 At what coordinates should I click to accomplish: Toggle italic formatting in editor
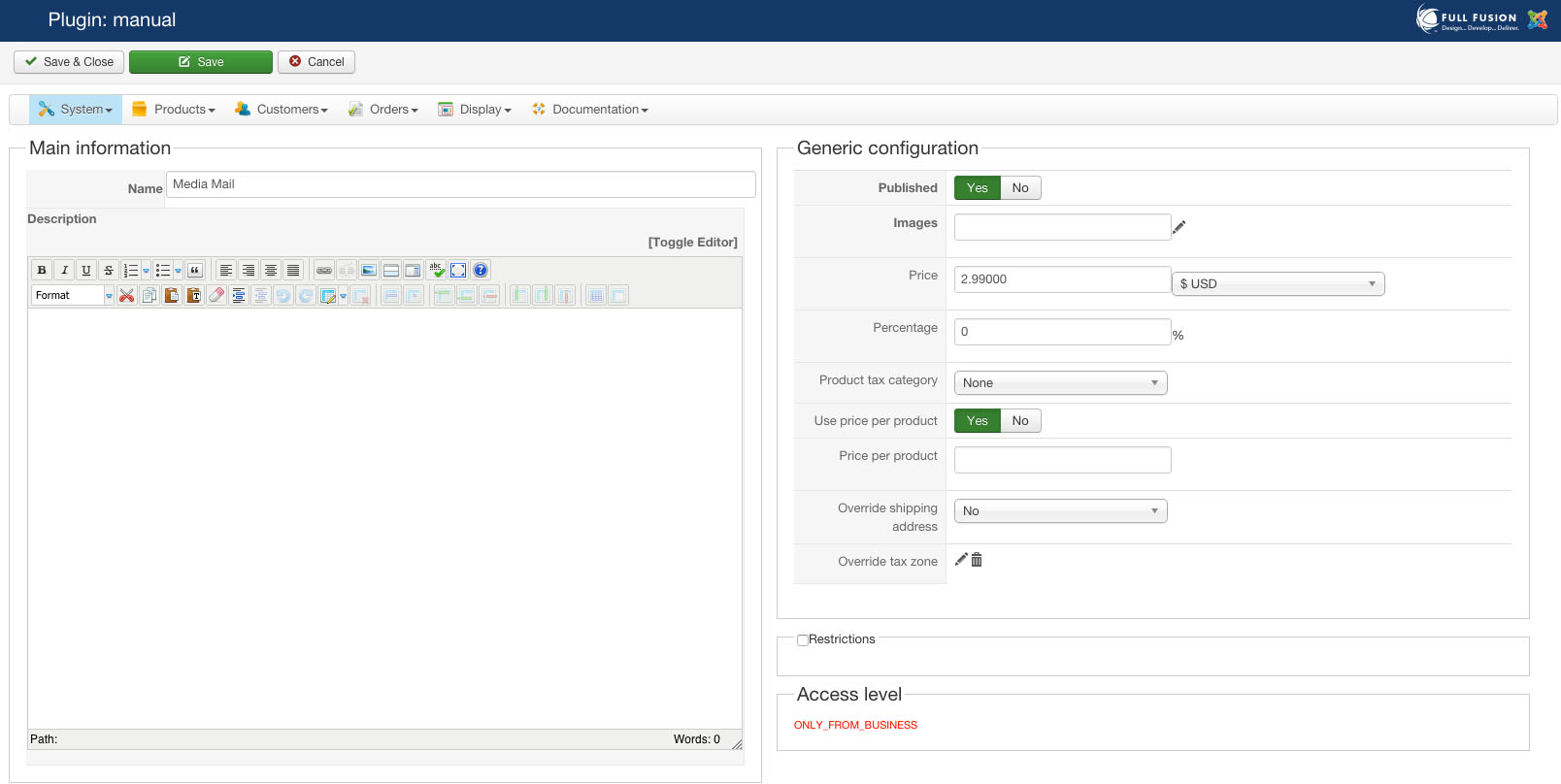64,270
